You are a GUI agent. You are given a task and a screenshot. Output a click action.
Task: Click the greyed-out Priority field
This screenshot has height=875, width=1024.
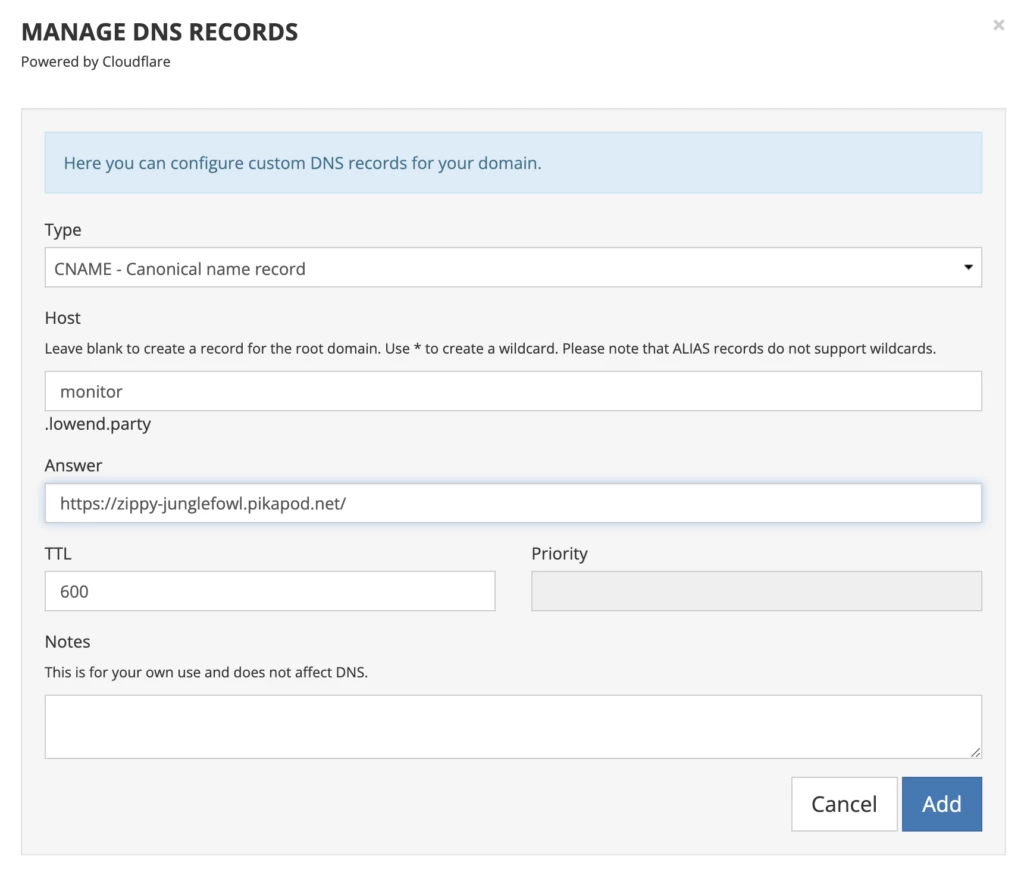(x=756, y=591)
